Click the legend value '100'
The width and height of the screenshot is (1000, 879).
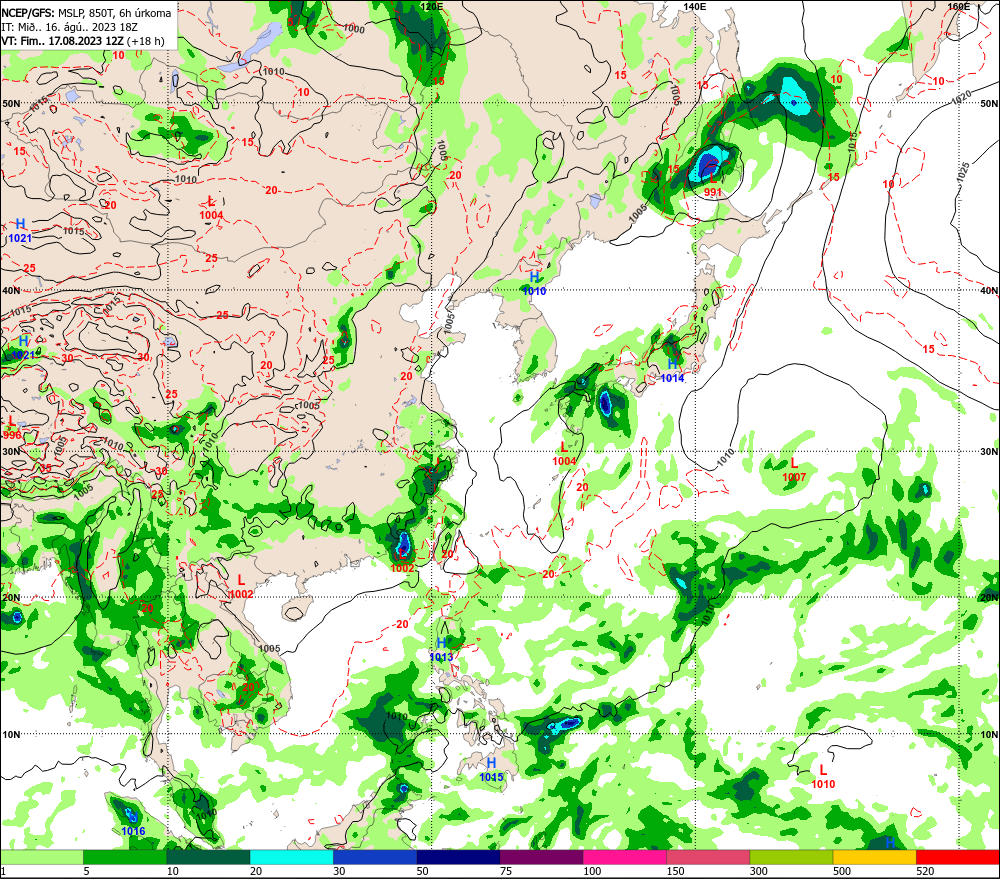tap(592, 871)
